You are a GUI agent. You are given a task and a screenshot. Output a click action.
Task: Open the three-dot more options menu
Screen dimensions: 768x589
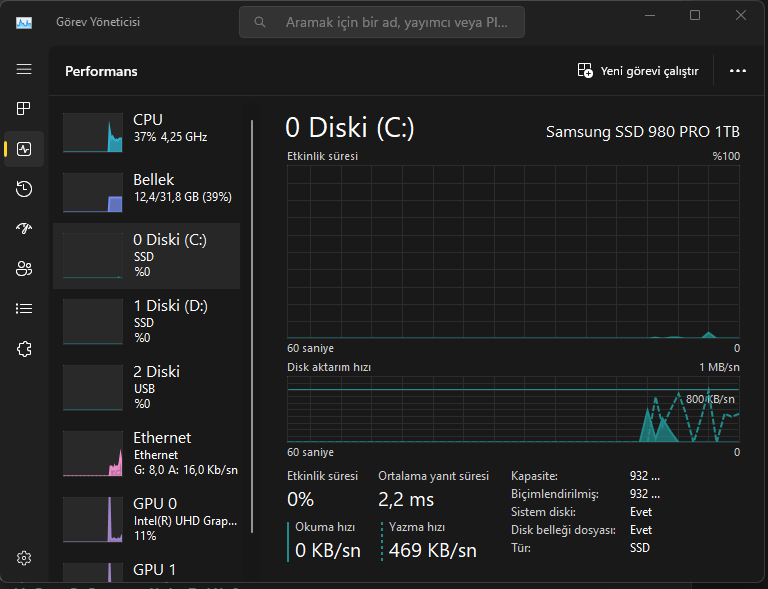click(738, 71)
